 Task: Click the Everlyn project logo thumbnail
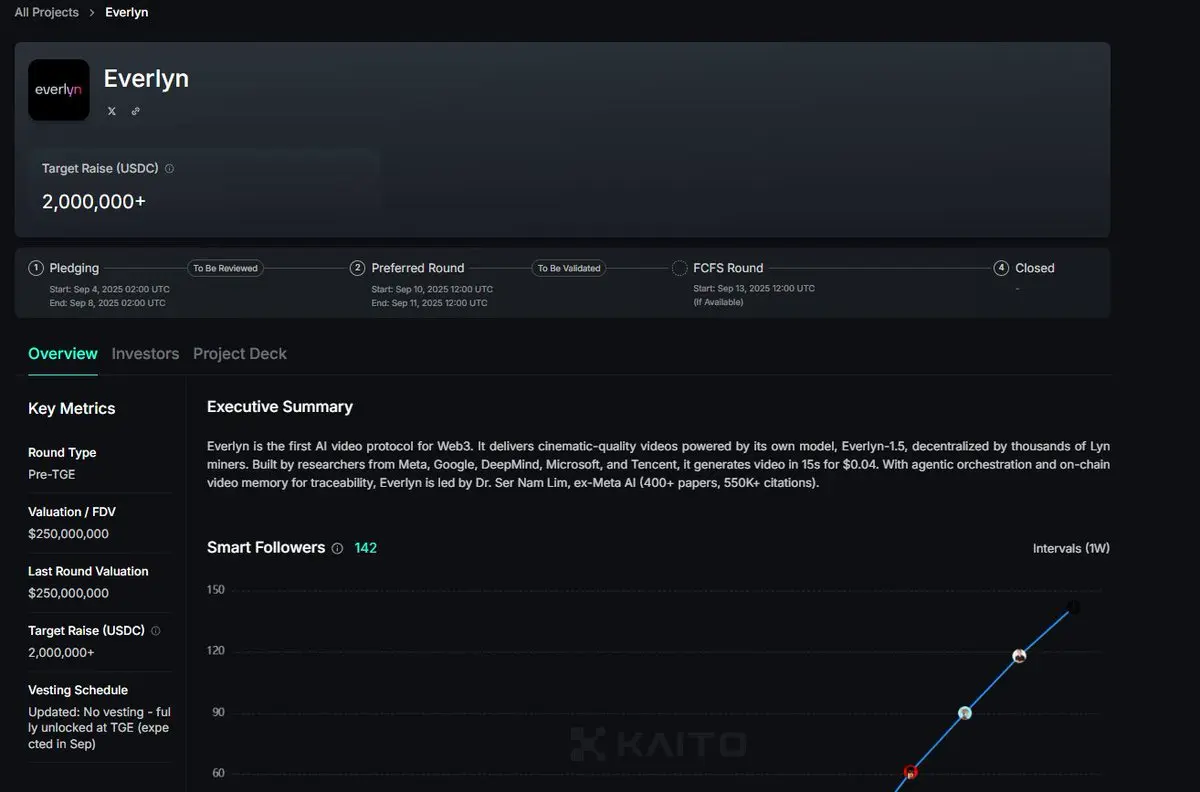coord(58,90)
